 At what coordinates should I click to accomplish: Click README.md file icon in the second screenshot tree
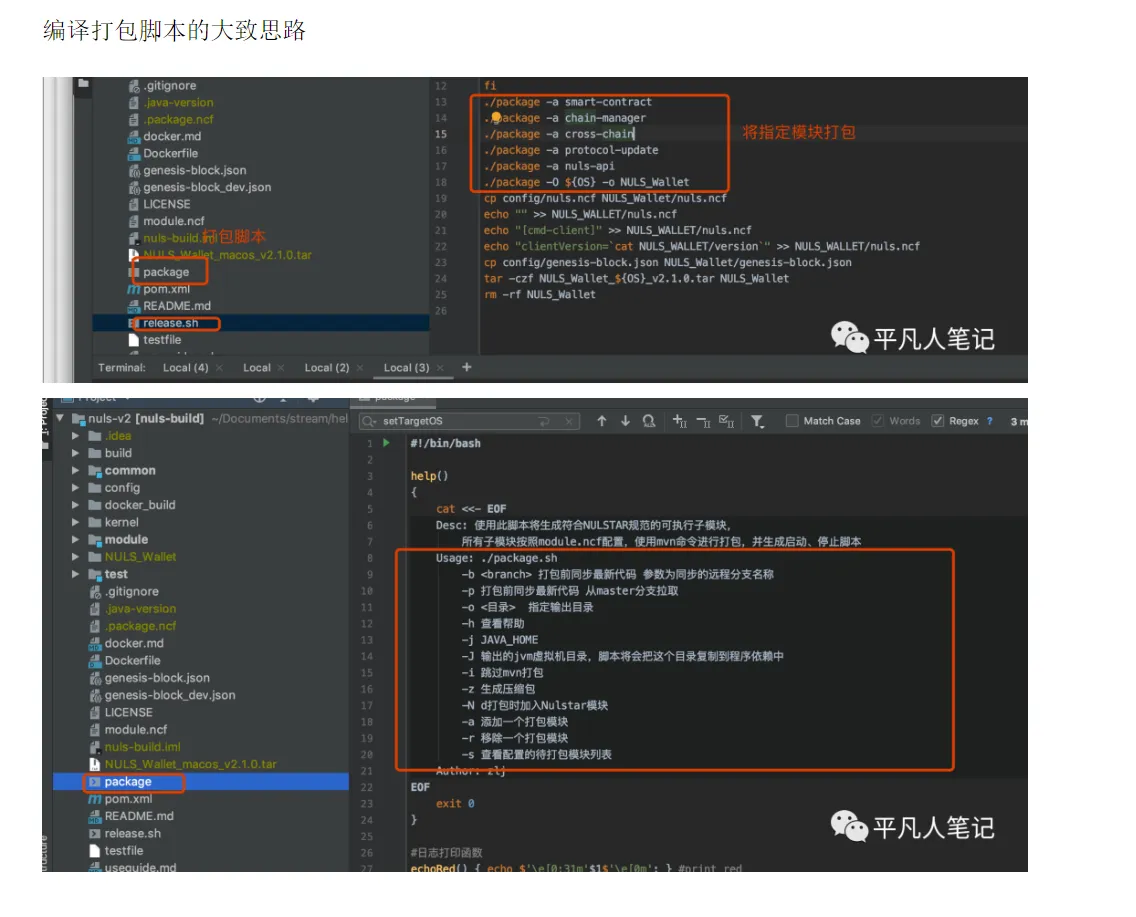(x=95, y=816)
